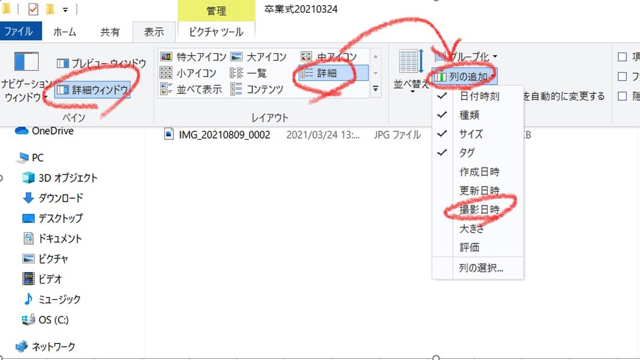Open Add columns (列の追加) dropdown
The width and height of the screenshot is (640, 360).
point(464,76)
